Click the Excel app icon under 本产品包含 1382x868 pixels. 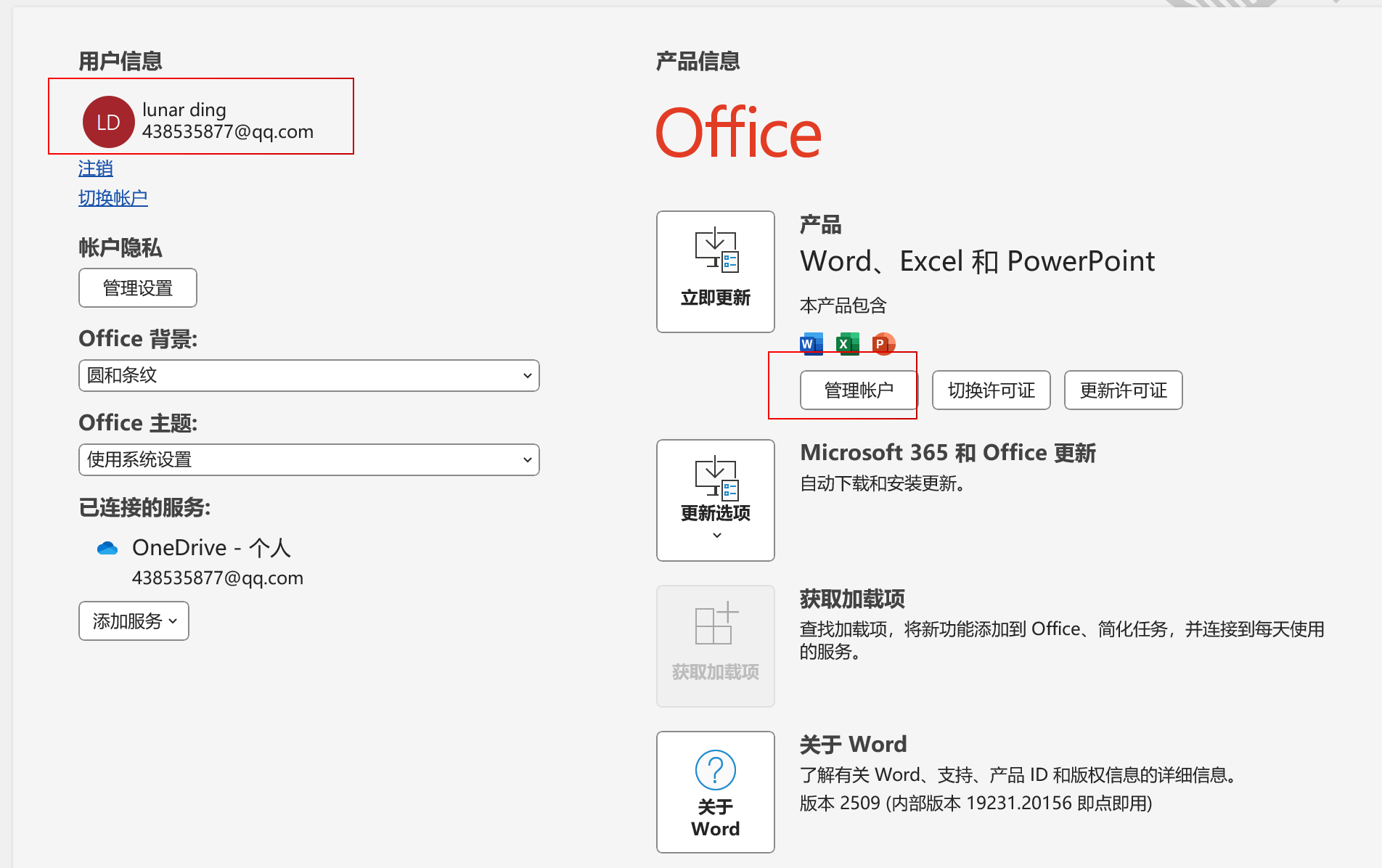point(848,343)
